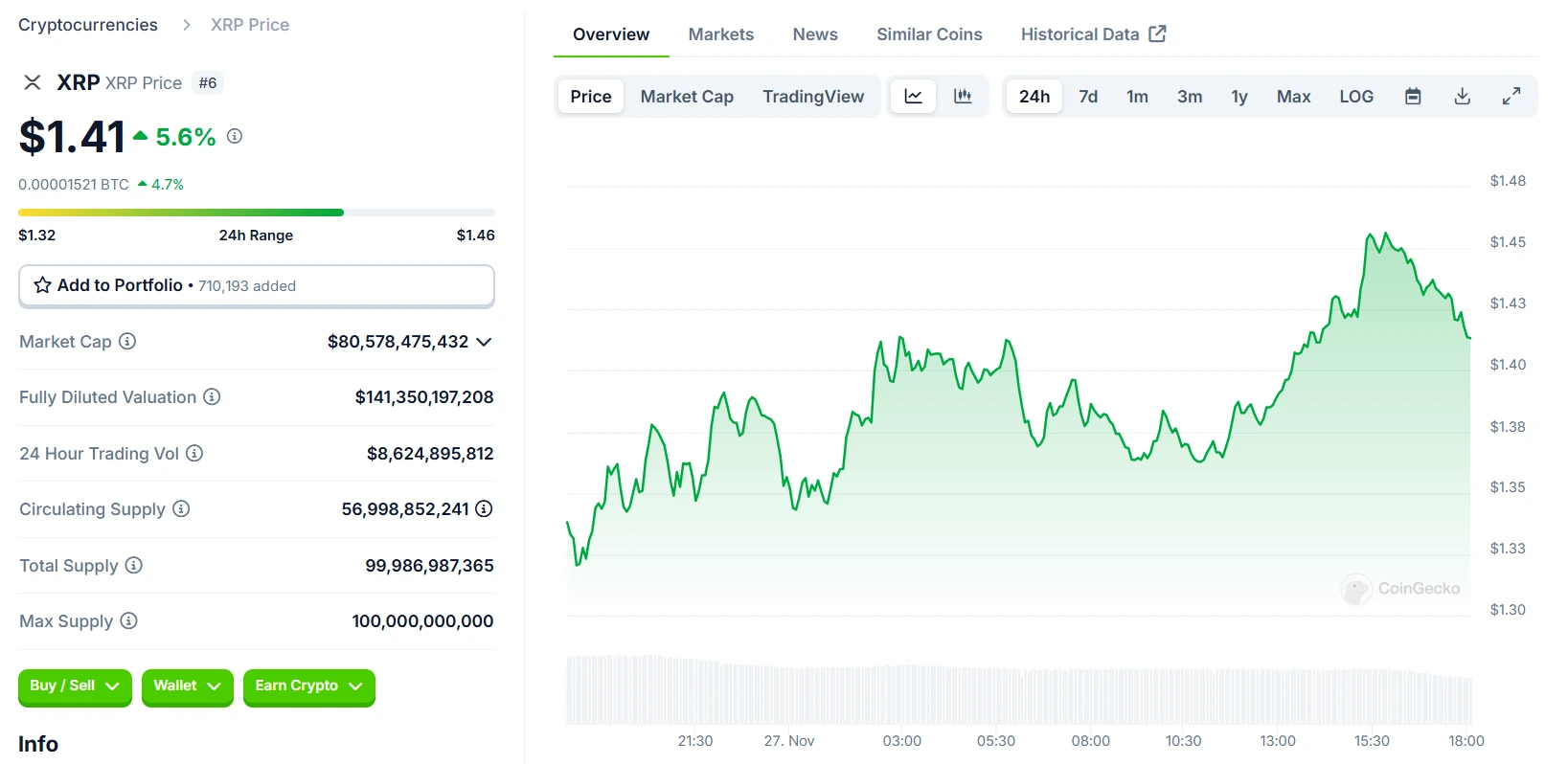Click the 0.00001521 BTC value

coord(74,184)
